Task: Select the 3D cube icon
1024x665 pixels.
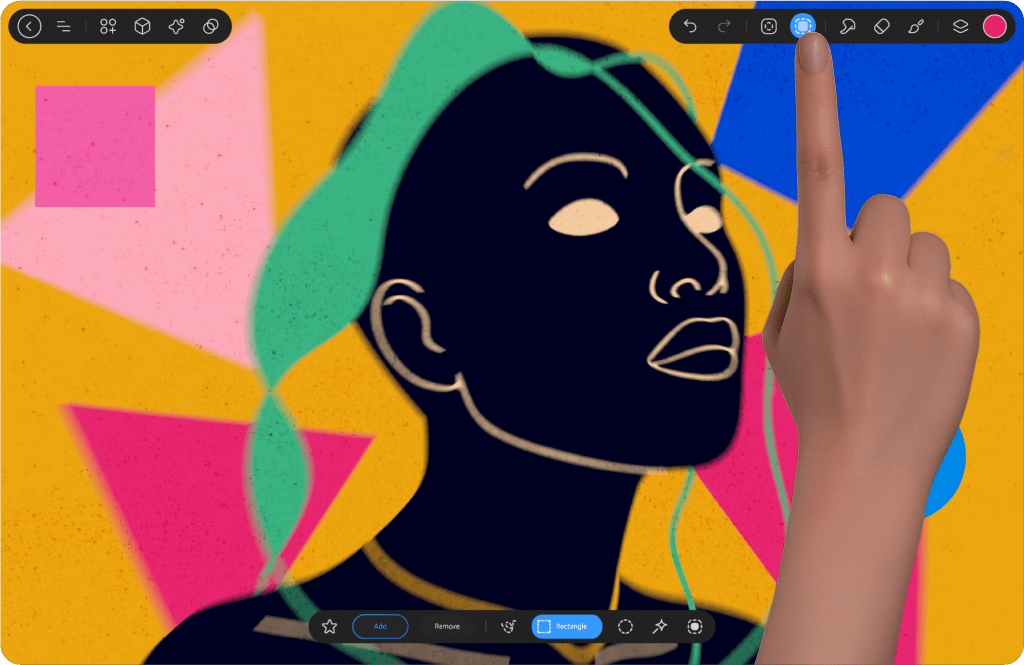Action: tap(143, 27)
